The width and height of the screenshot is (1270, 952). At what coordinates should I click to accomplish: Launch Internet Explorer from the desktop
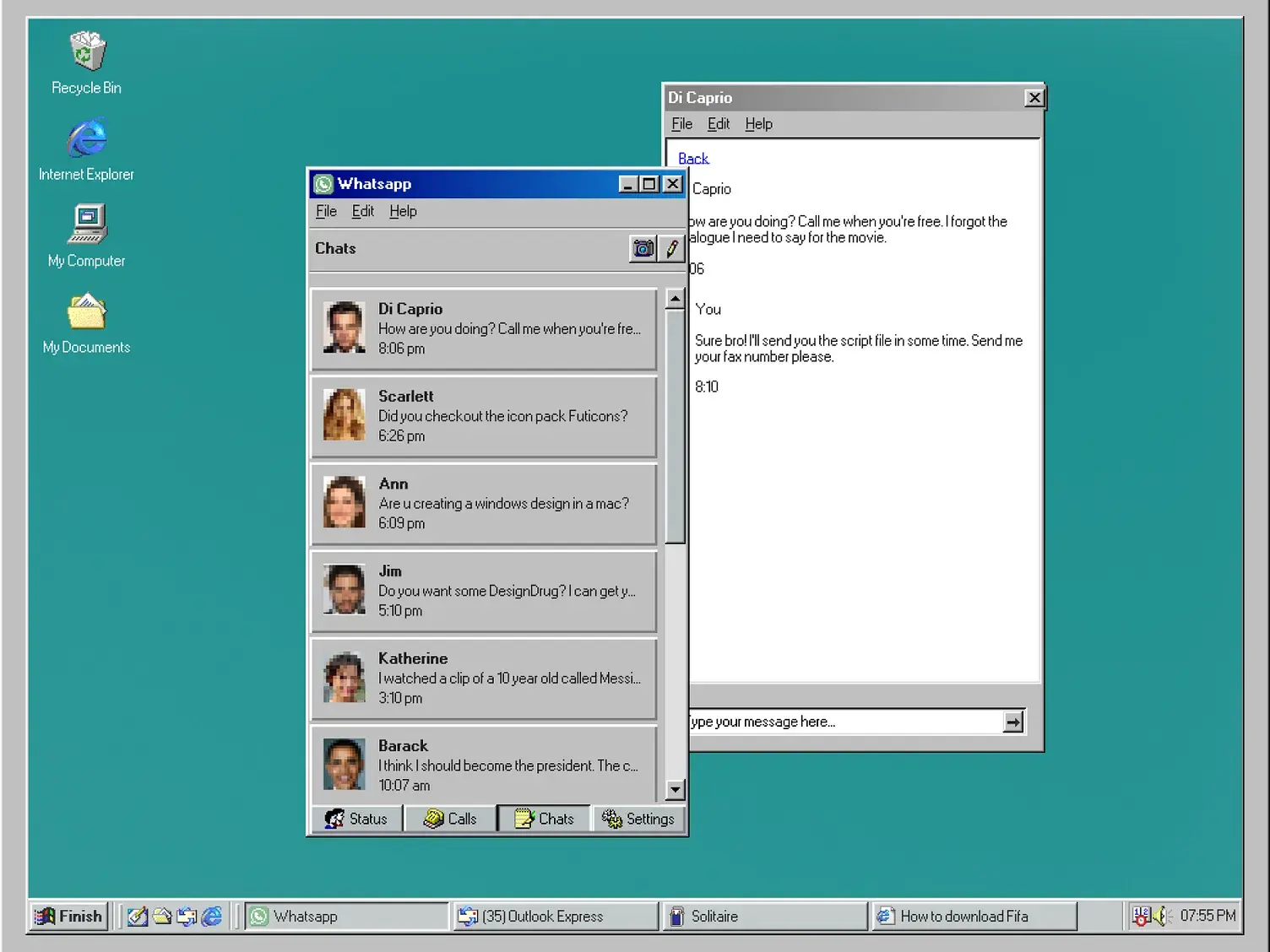point(86,139)
